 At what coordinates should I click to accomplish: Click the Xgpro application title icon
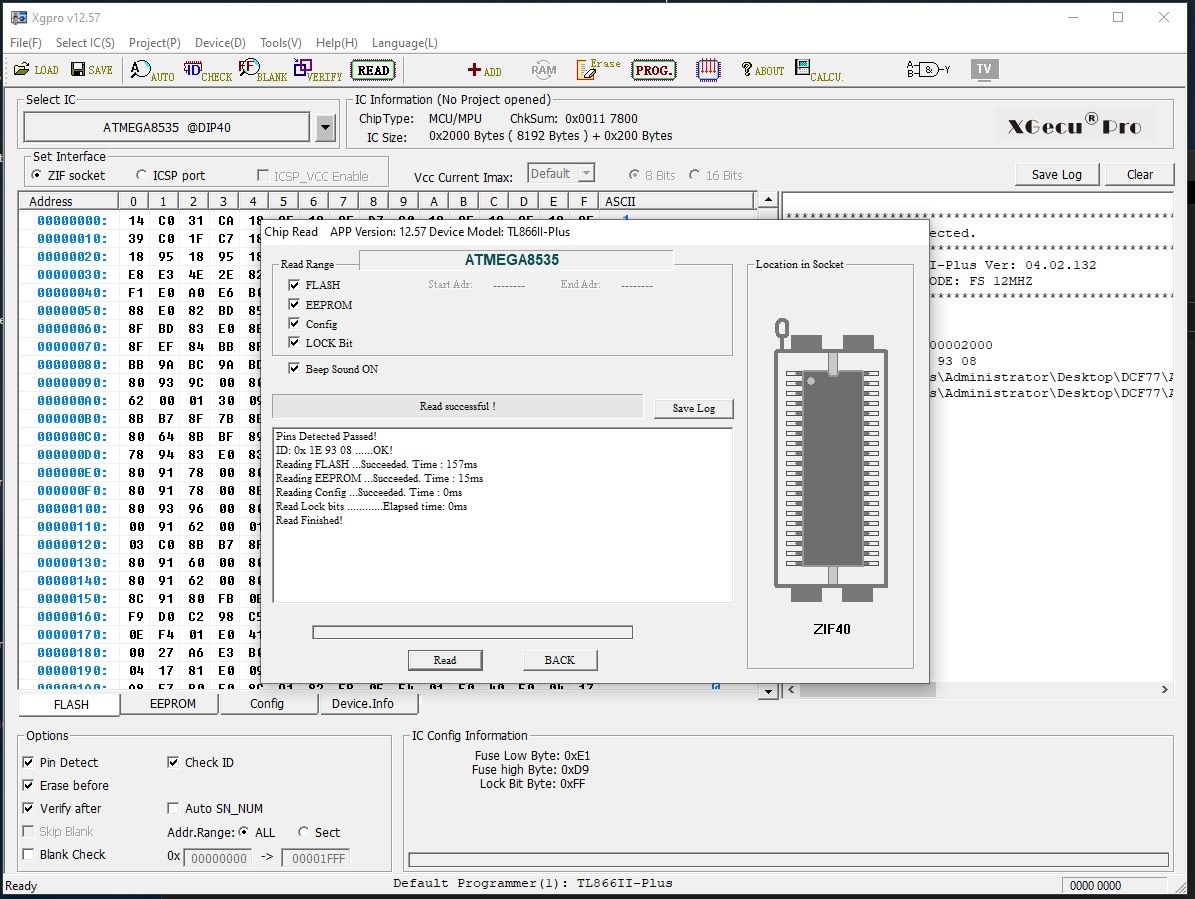(19, 17)
